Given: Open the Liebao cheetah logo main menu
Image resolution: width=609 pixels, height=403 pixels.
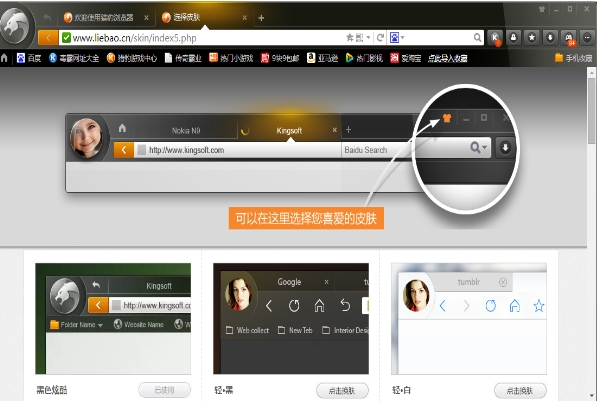Looking at the screenshot, I should 16,25.
